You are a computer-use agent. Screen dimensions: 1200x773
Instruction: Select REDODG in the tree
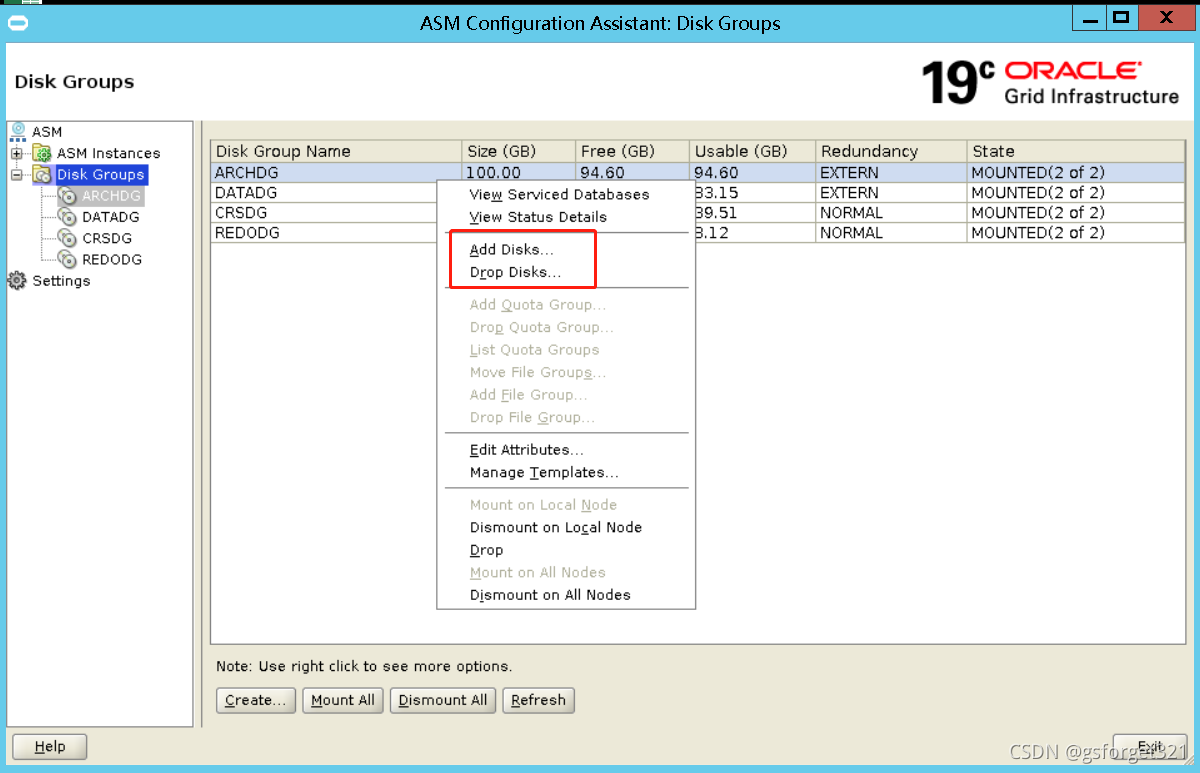pos(112,259)
